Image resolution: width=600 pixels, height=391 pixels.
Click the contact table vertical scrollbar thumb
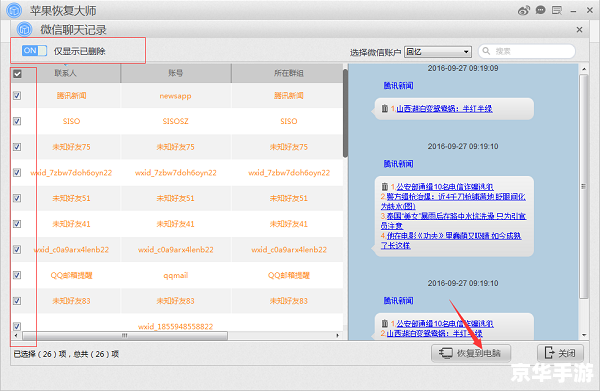coord(345,113)
